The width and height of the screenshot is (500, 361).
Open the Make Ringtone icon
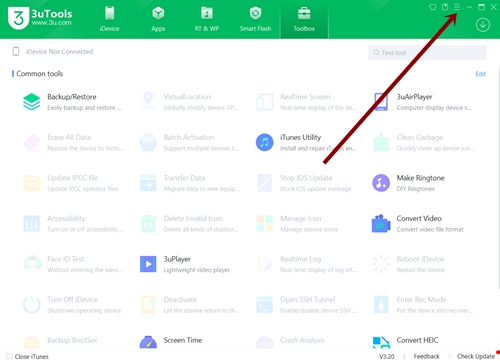tap(381, 183)
